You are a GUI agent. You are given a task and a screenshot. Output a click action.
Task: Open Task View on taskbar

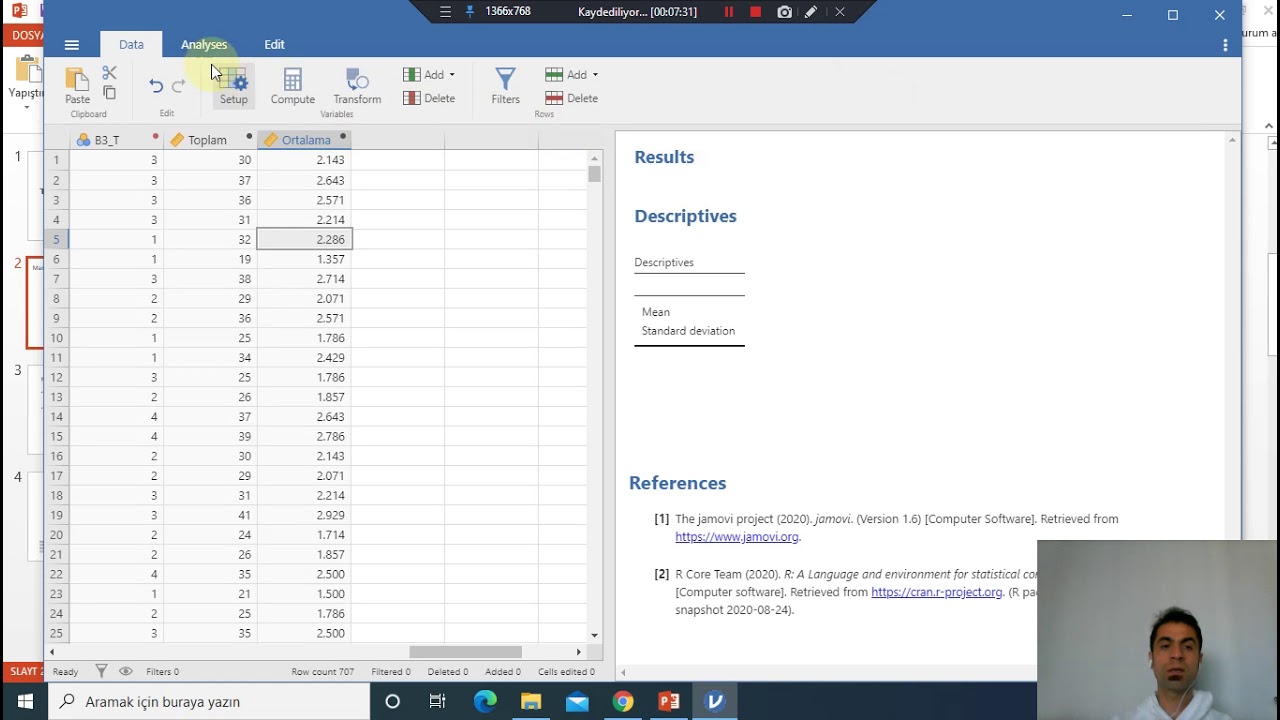[437, 701]
